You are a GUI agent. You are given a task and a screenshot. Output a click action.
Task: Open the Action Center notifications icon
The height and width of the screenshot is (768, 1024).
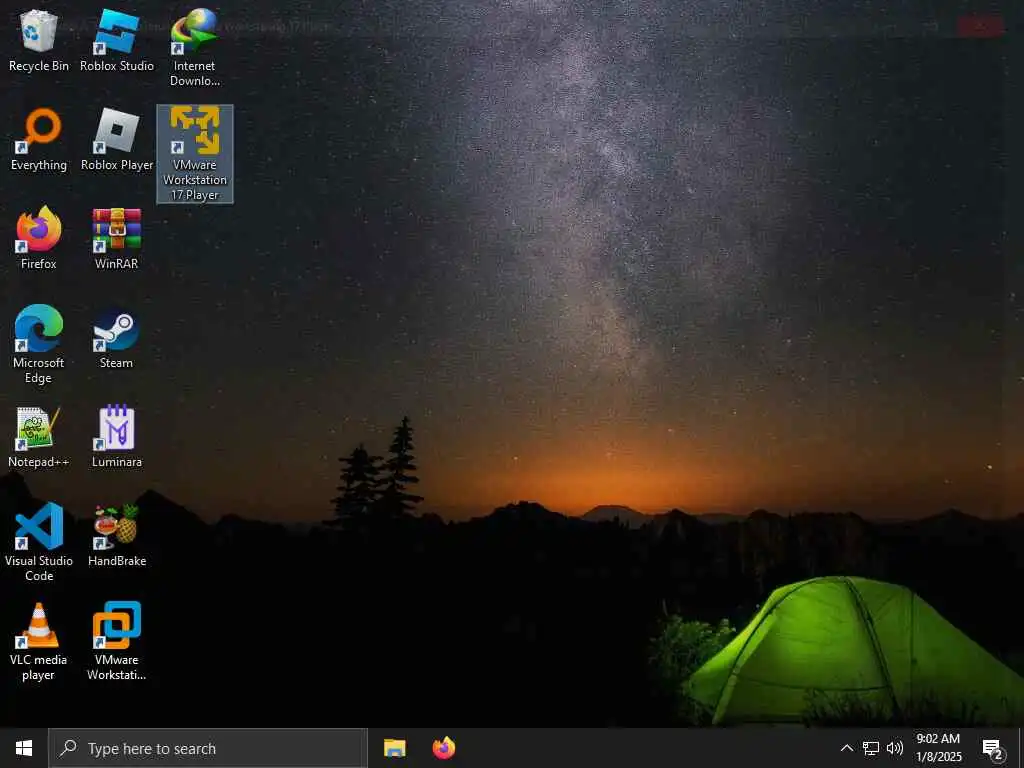(993, 748)
